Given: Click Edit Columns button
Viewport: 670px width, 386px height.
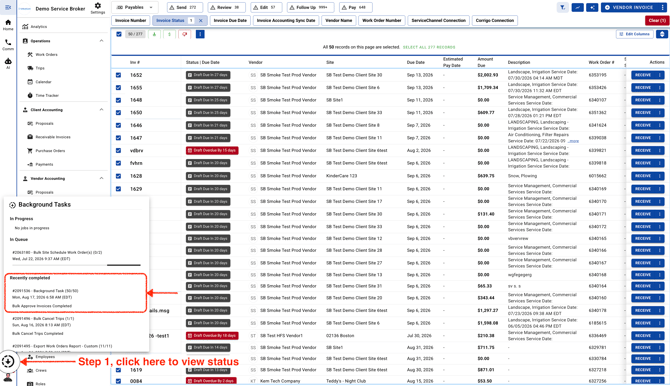Looking at the screenshot, I should click(x=635, y=34).
